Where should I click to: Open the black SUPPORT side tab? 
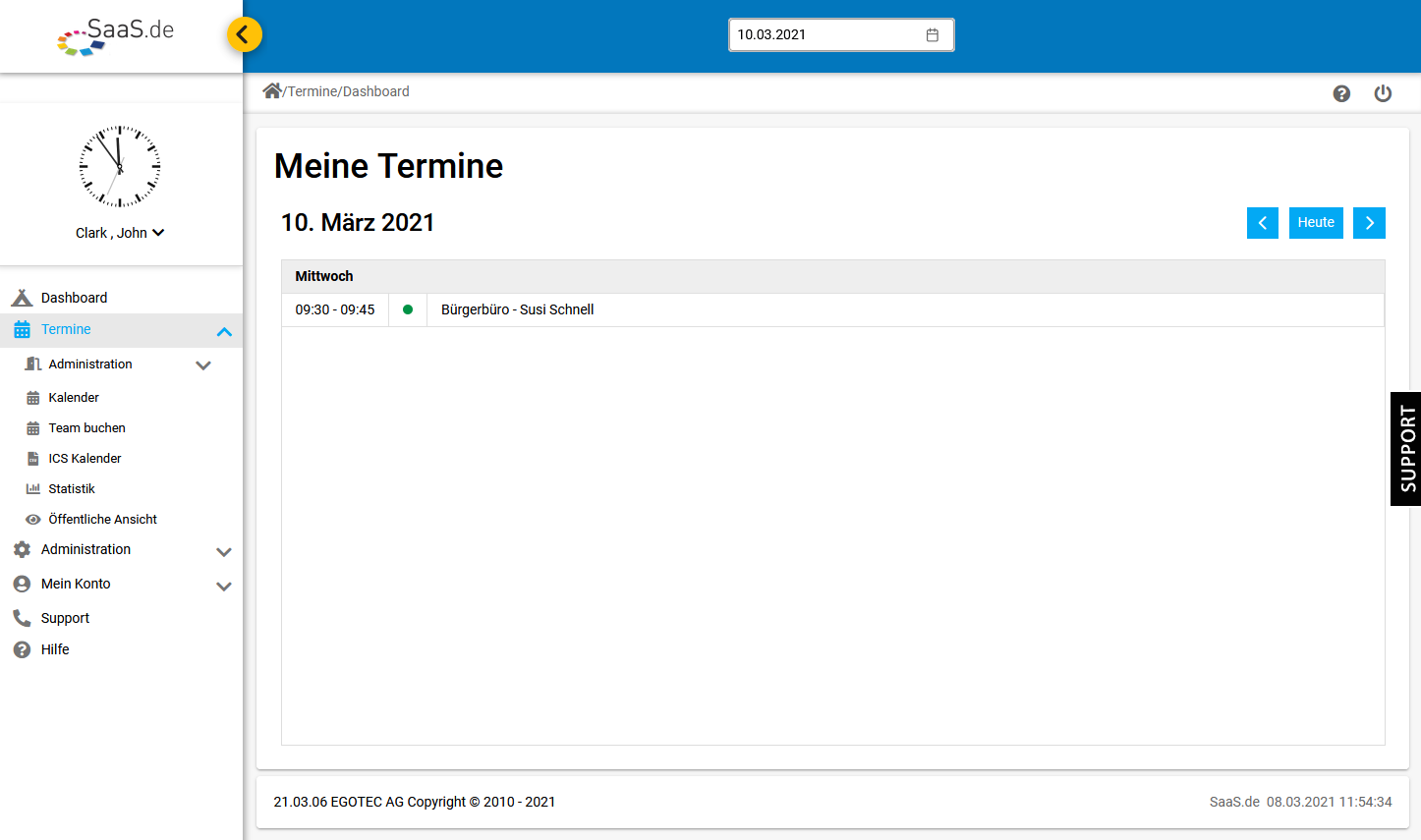coord(1406,449)
